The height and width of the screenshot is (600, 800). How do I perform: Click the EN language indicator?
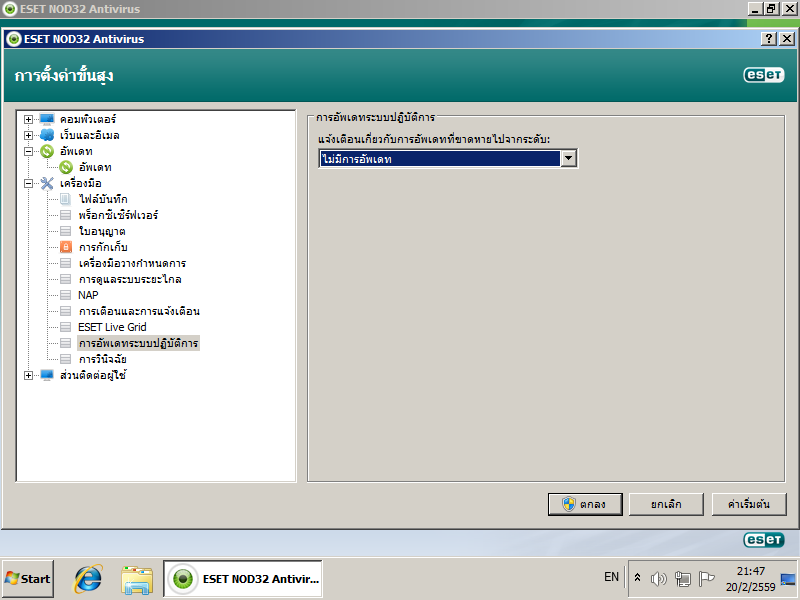point(611,577)
